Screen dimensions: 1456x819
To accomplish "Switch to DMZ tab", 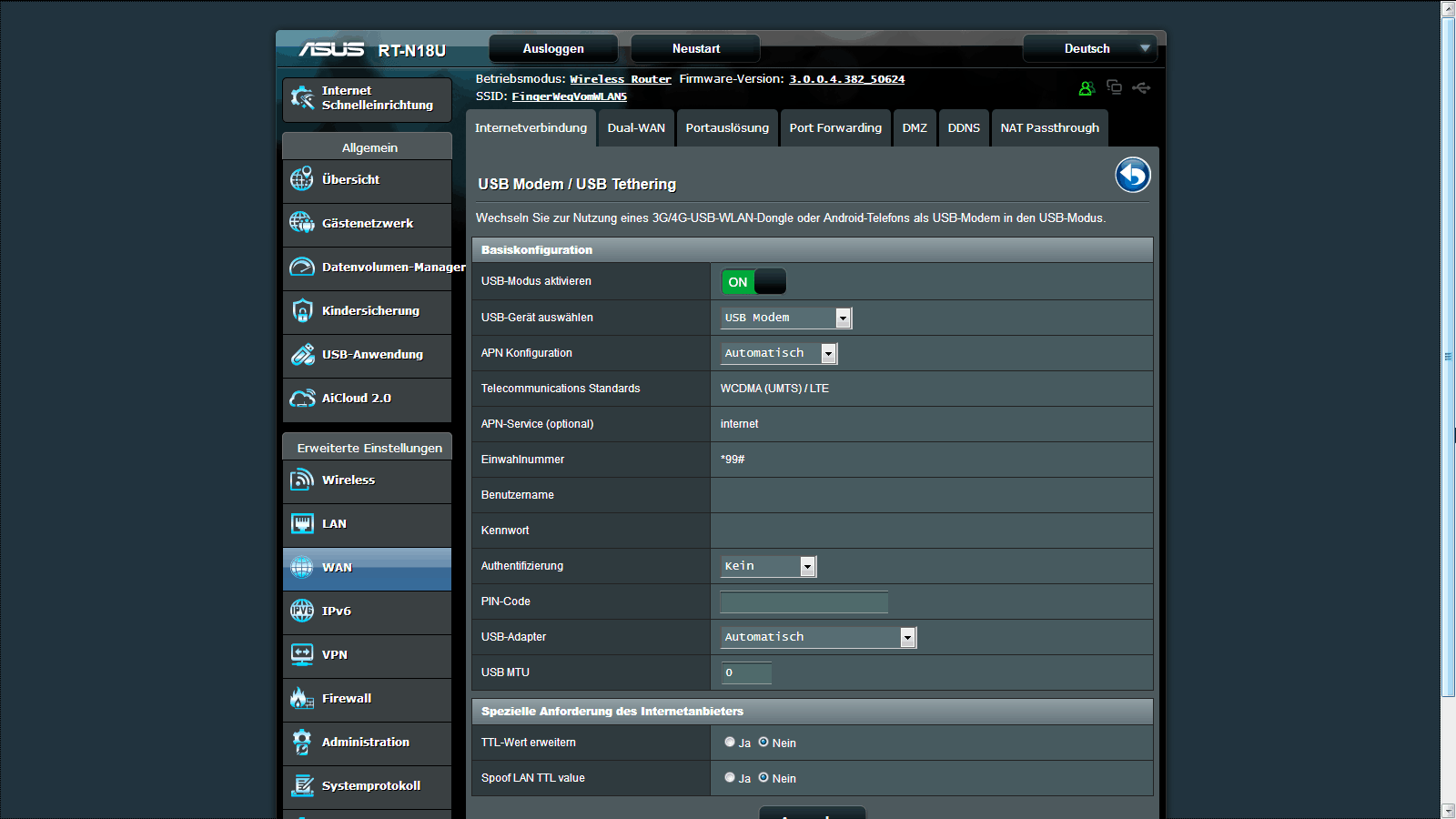I will tap(915, 128).
